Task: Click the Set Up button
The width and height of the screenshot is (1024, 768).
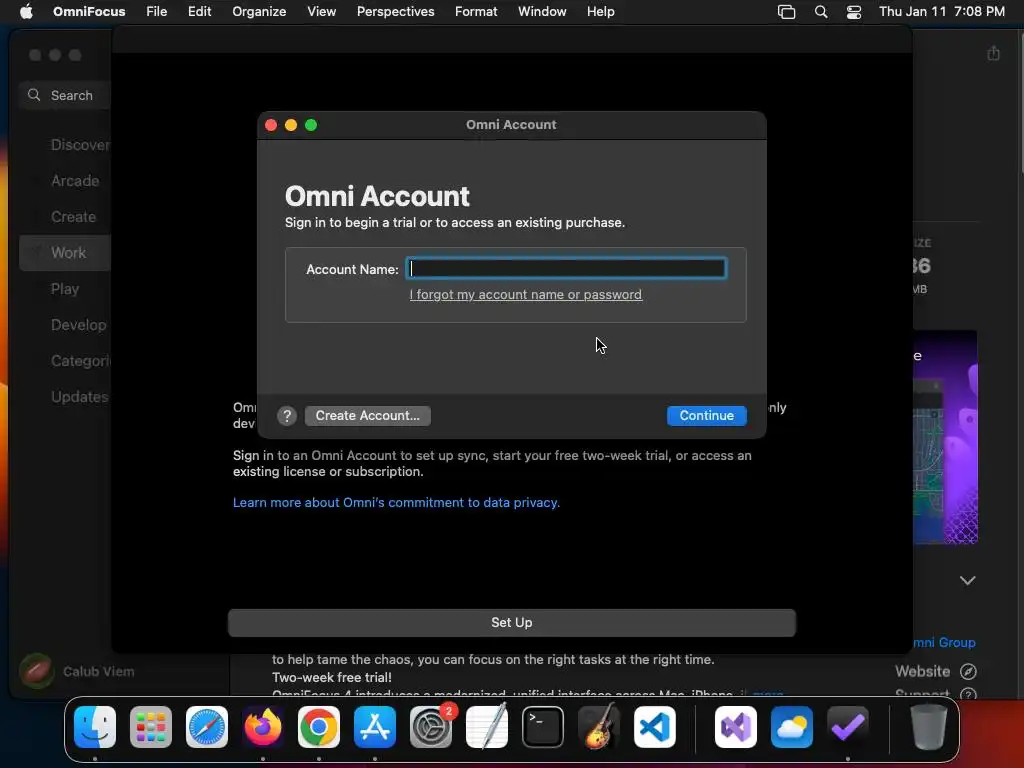Action: point(511,623)
